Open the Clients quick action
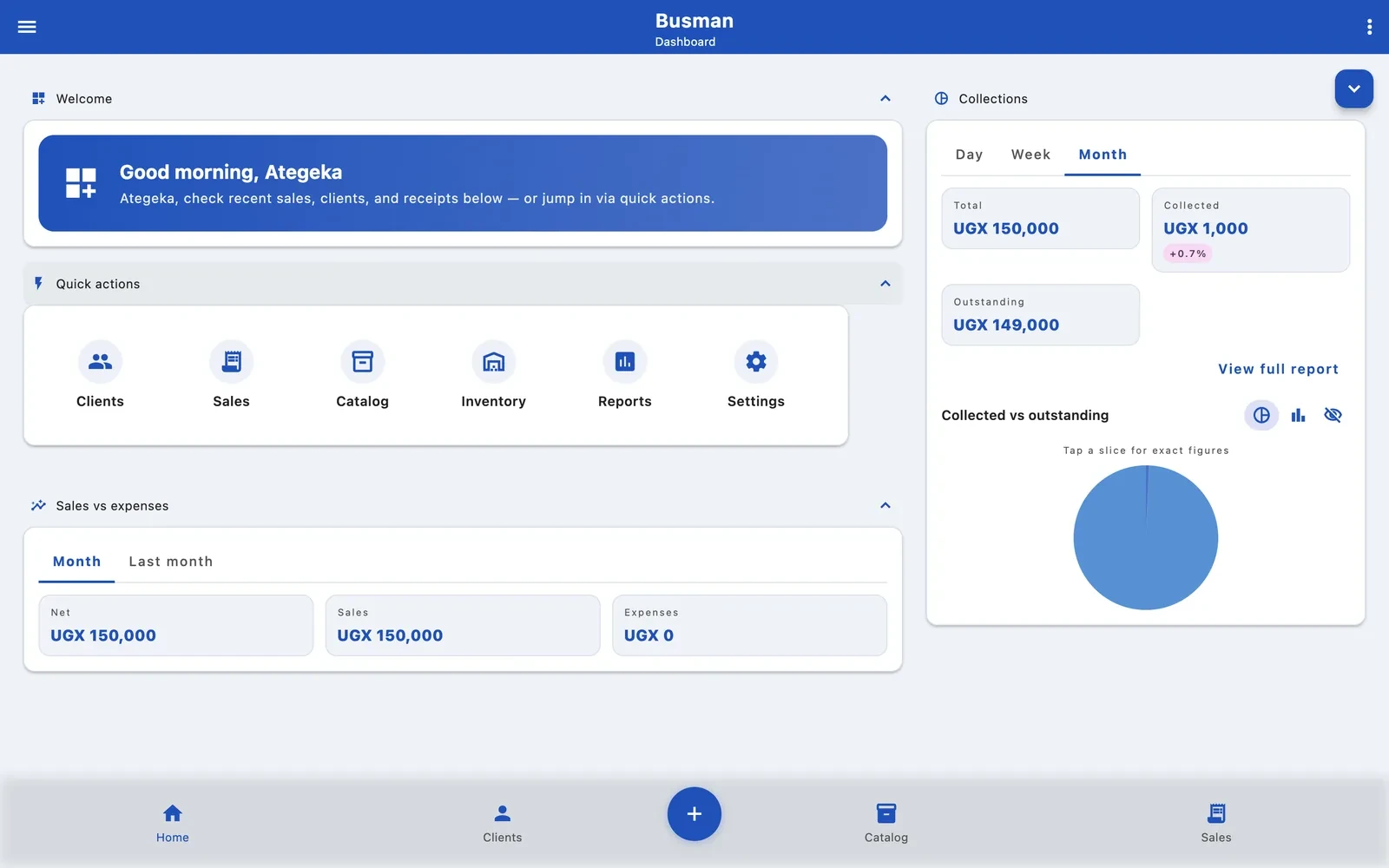 click(x=100, y=375)
